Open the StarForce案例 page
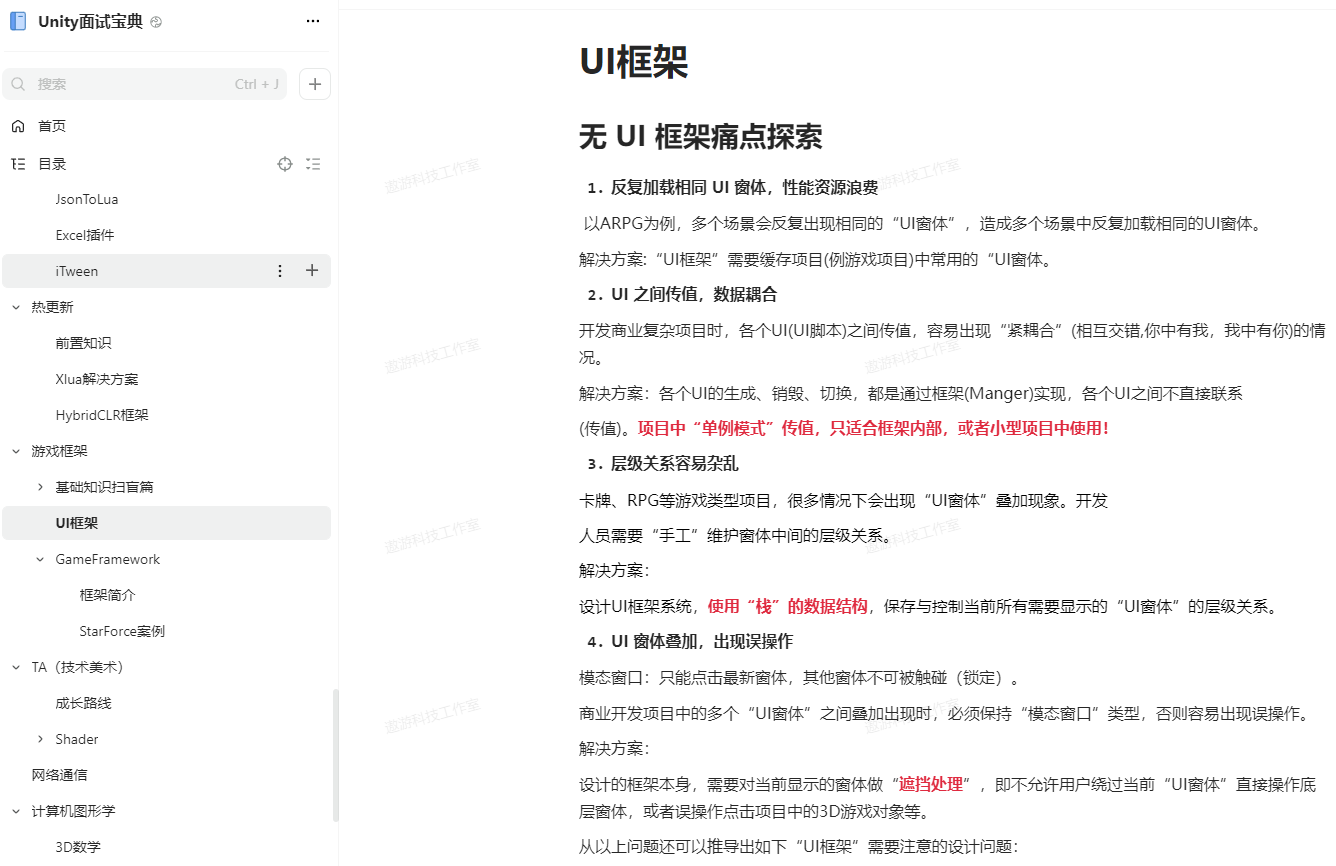The width and height of the screenshot is (1336, 866). (x=122, y=631)
